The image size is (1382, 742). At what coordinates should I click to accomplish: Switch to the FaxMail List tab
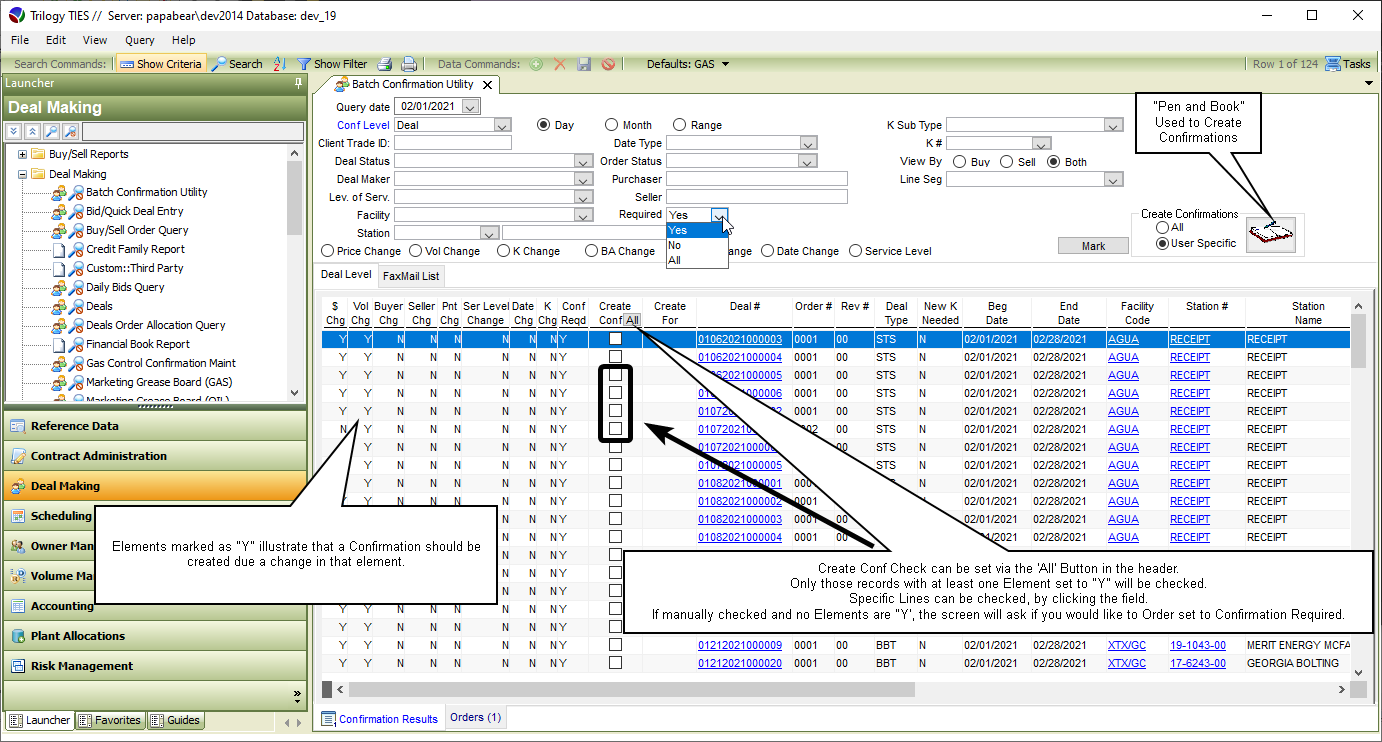(410, 276)
